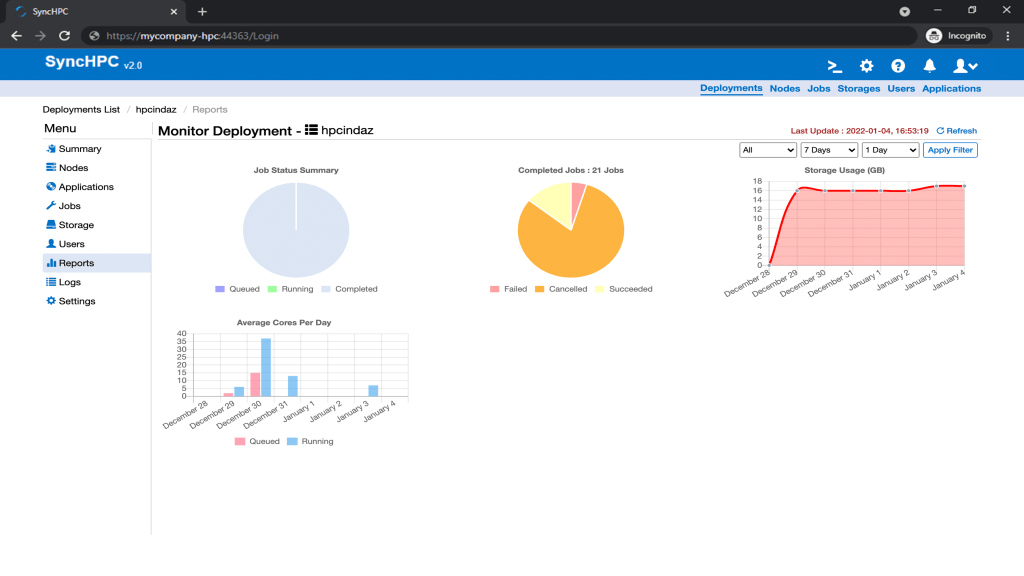1024x576 pixels.
Task: Open the settings gear icon in header
Action: tap(867, 66)
